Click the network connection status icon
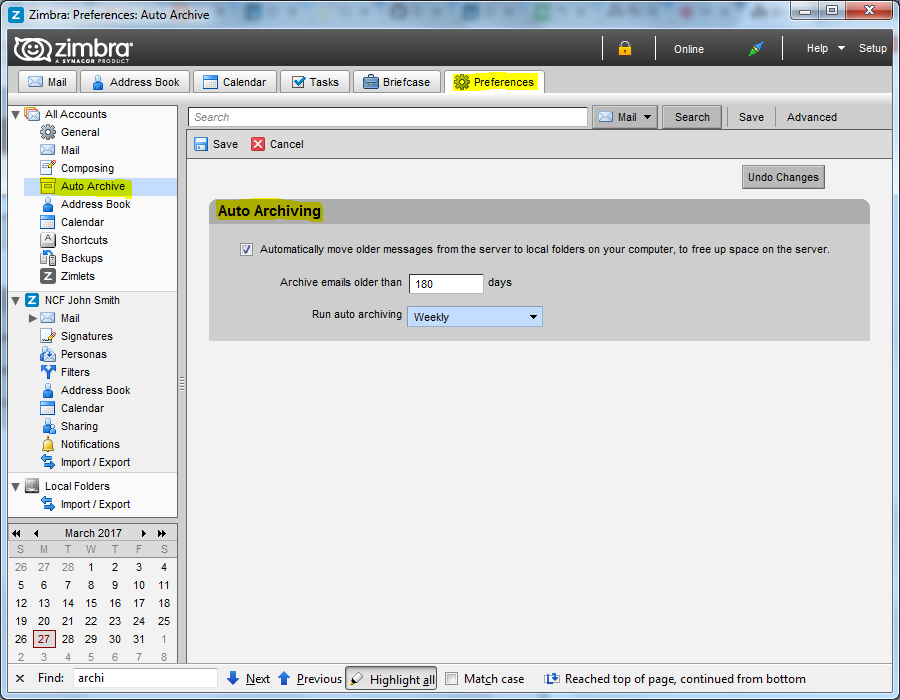This screenshot has height=700, width=900. pyautogui.click(x=755, y=49)
